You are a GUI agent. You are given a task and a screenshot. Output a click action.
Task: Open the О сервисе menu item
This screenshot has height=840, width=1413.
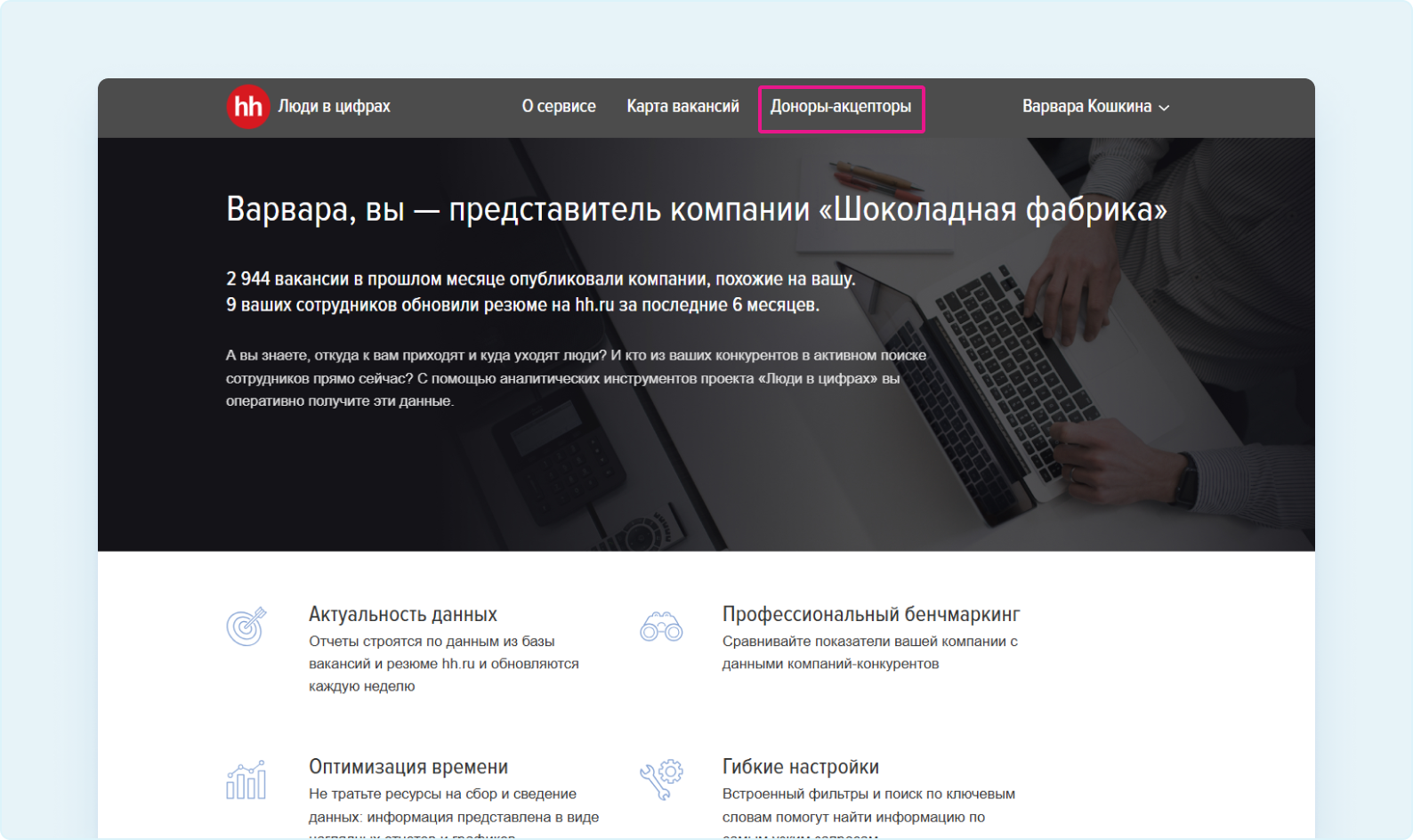click(x=559, y=107)
